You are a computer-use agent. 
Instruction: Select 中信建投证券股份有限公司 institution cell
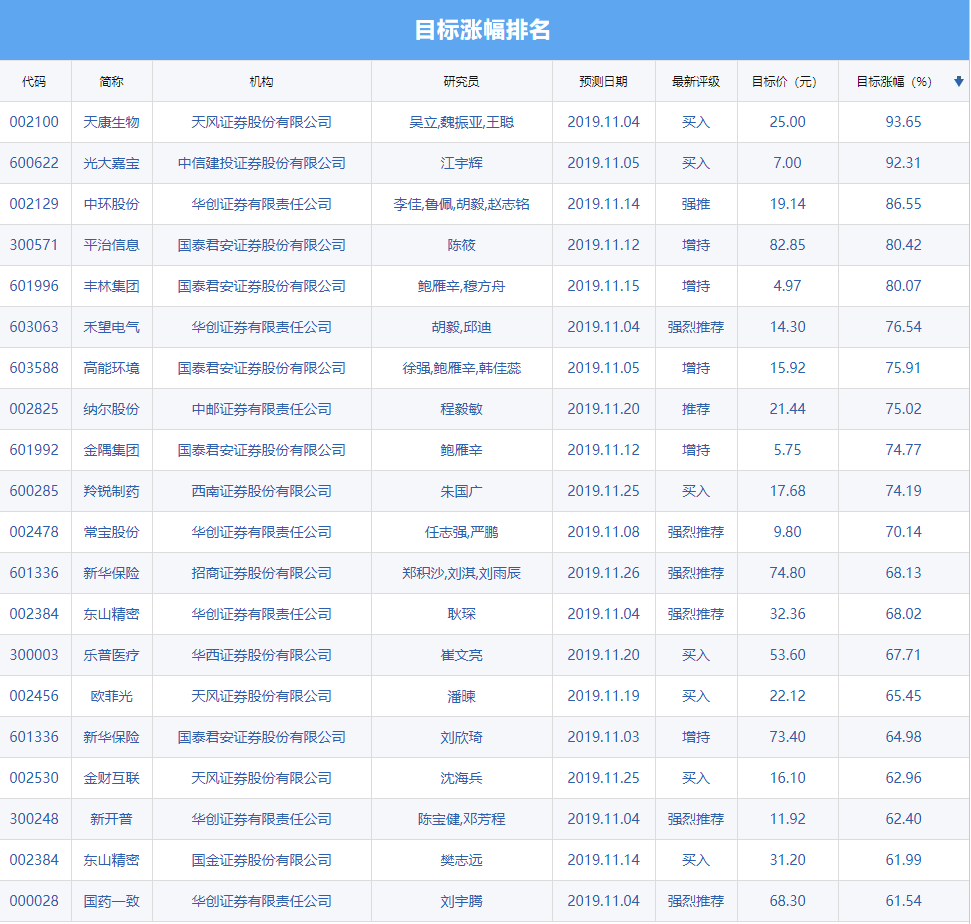[x=261, y=163]
